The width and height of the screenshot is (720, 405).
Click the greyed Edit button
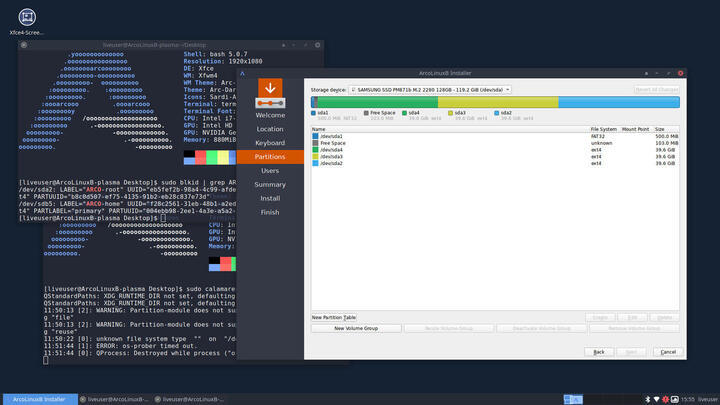click(x=632, y=317)
